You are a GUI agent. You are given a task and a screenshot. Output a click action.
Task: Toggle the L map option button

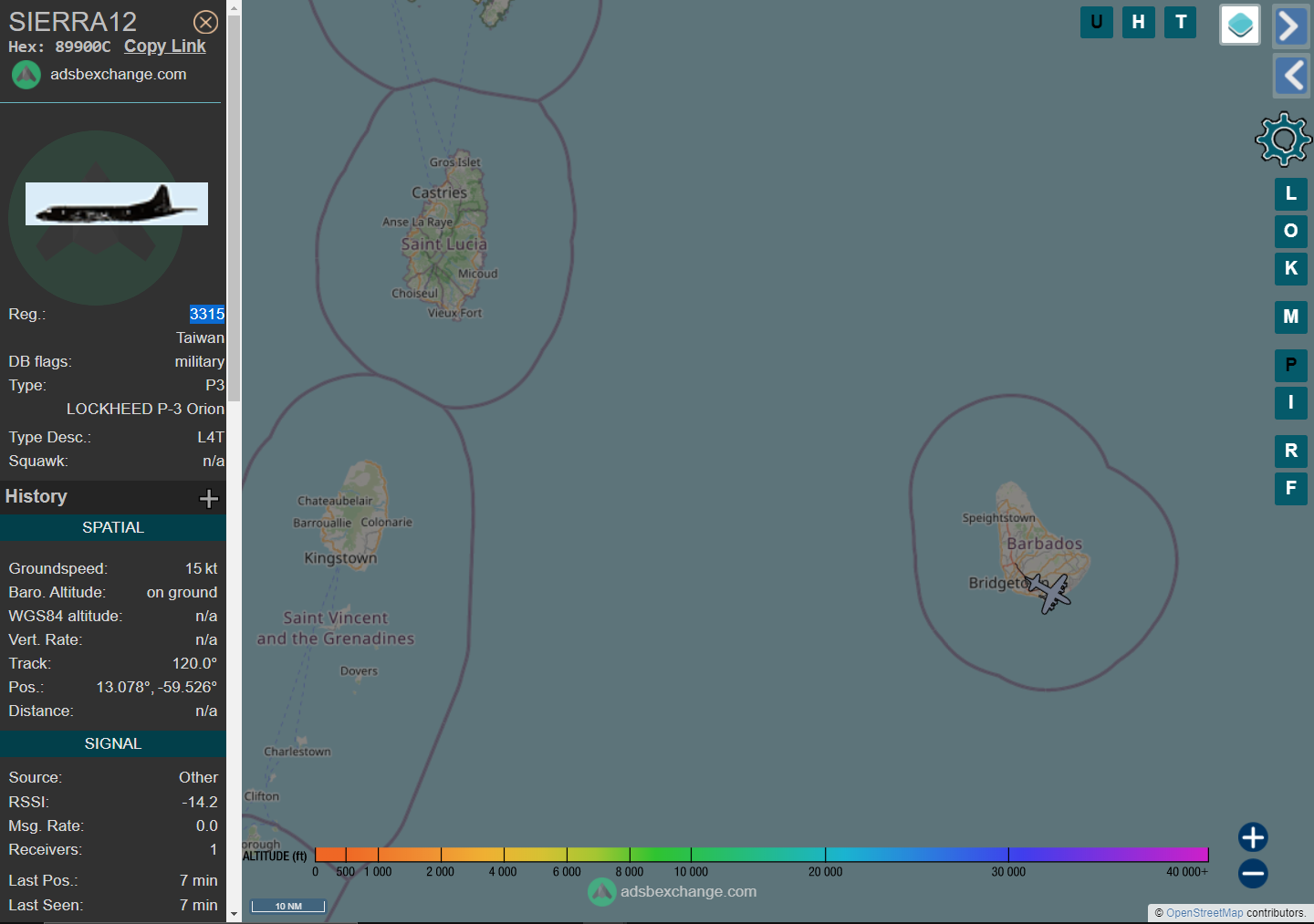point(1291,193)
